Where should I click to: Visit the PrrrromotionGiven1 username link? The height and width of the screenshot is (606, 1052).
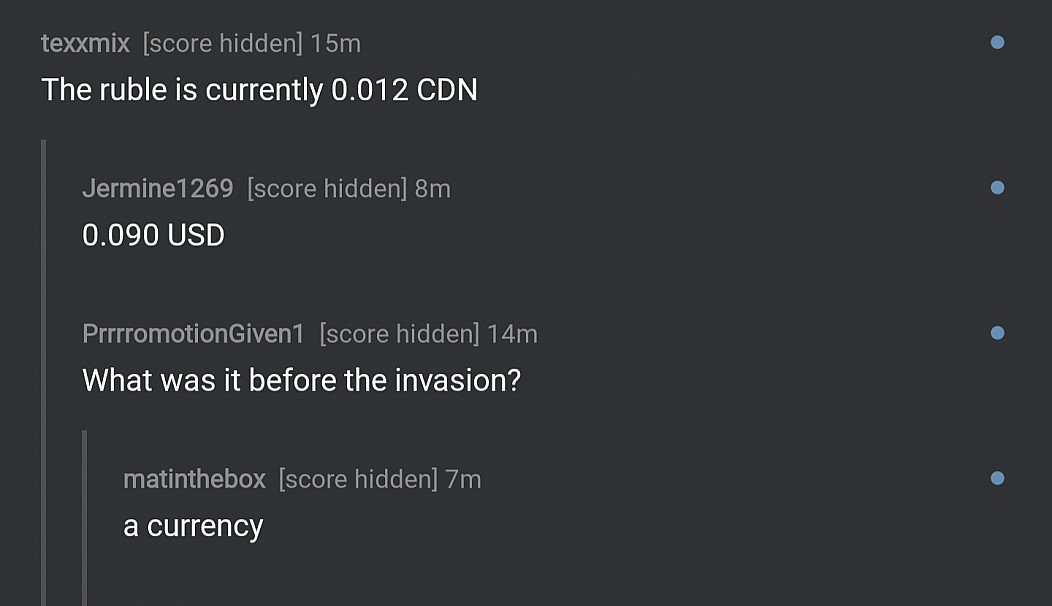click(193, 334)
